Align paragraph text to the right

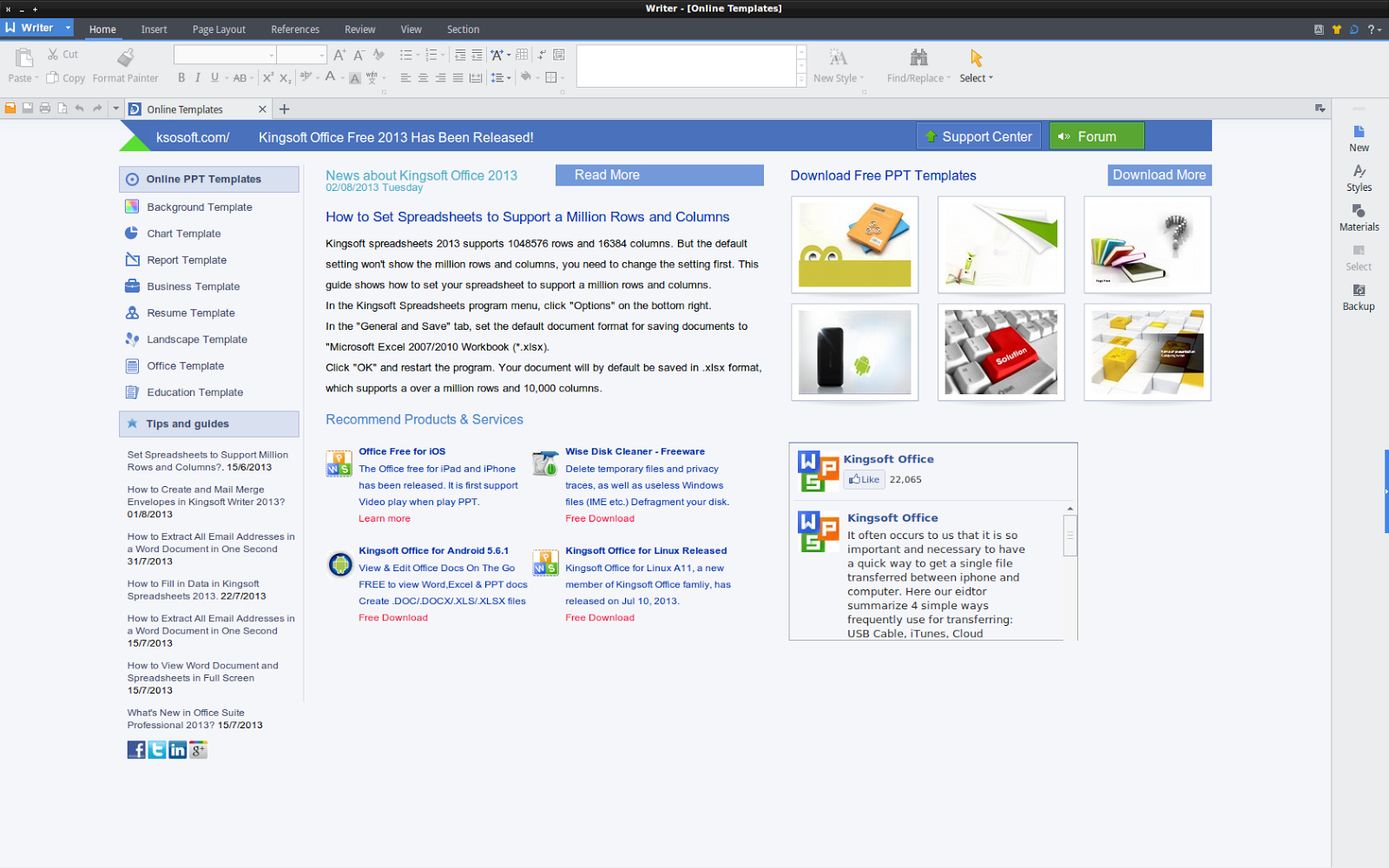[440, 77]
